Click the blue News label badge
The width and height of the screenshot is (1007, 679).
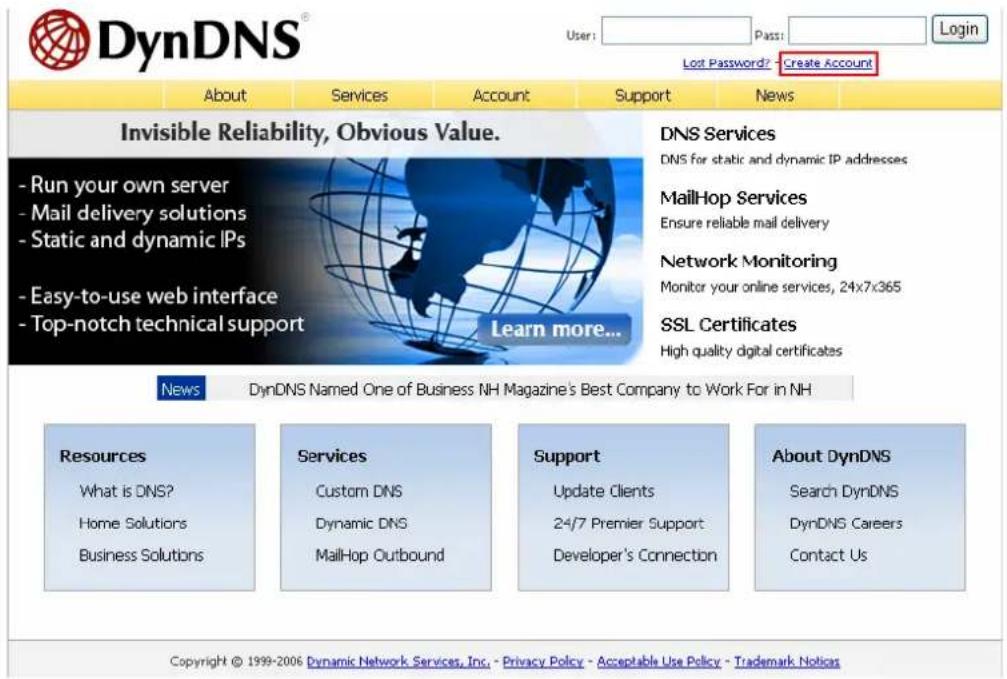pyautogui.click(x=181, y=389)
